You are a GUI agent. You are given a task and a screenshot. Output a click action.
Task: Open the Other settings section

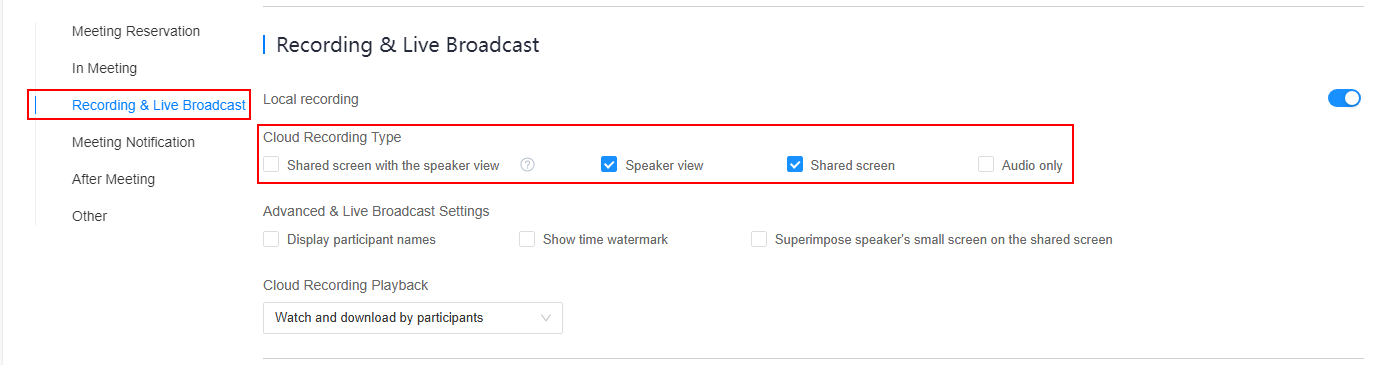click(x=89, y=216)
